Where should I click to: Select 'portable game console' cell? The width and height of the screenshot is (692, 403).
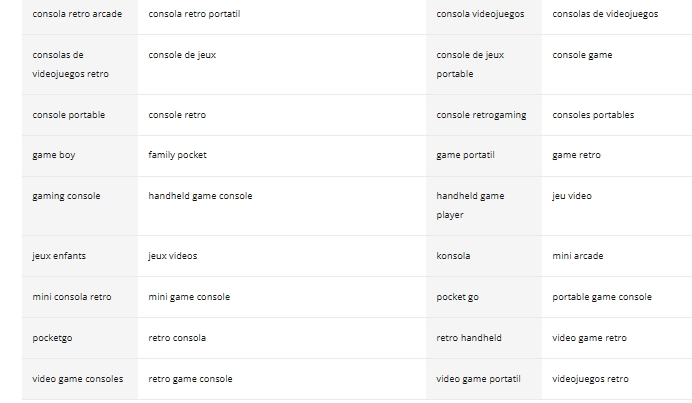coord(617,297)
